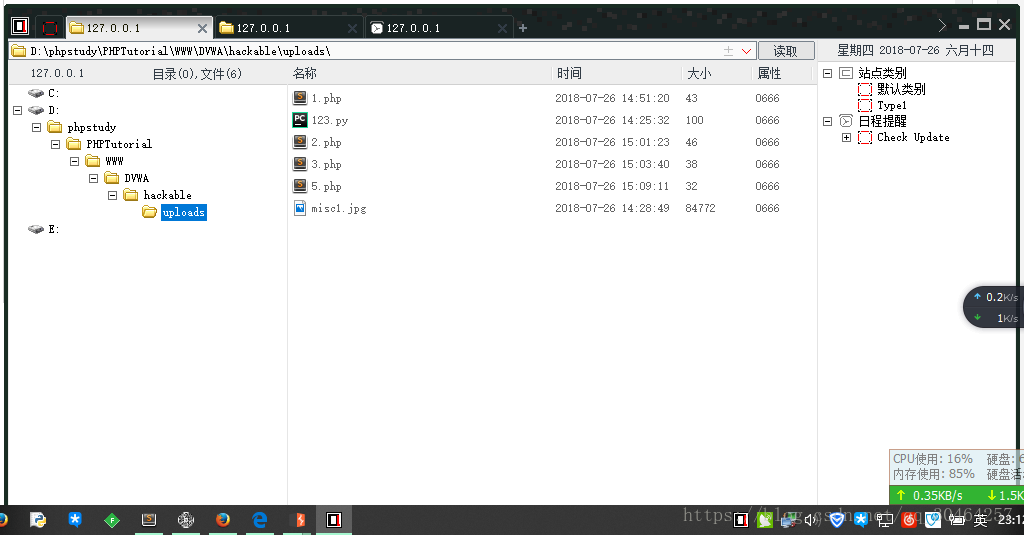Collapse the D: drive tree node

tap(18, 110)
